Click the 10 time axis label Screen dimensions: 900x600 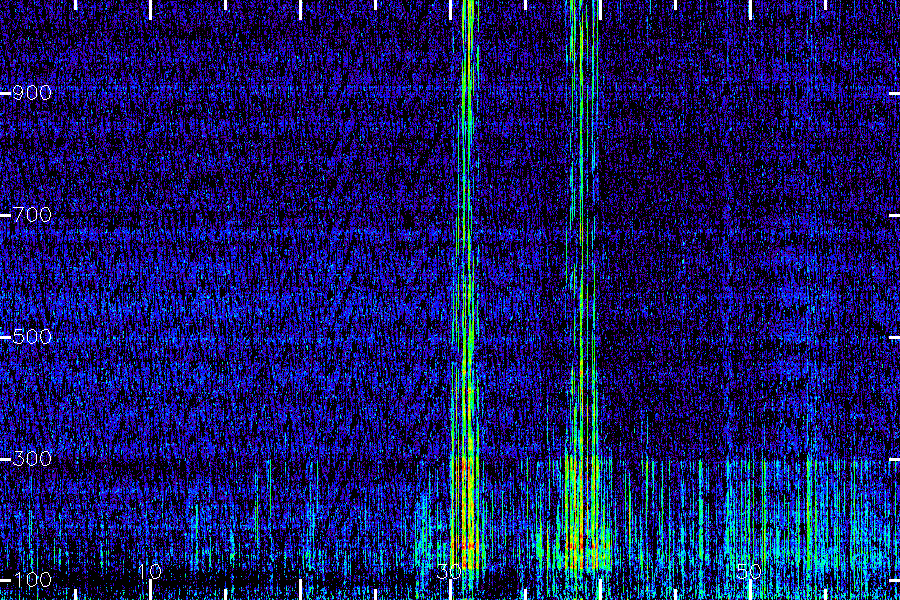point(150,572)
